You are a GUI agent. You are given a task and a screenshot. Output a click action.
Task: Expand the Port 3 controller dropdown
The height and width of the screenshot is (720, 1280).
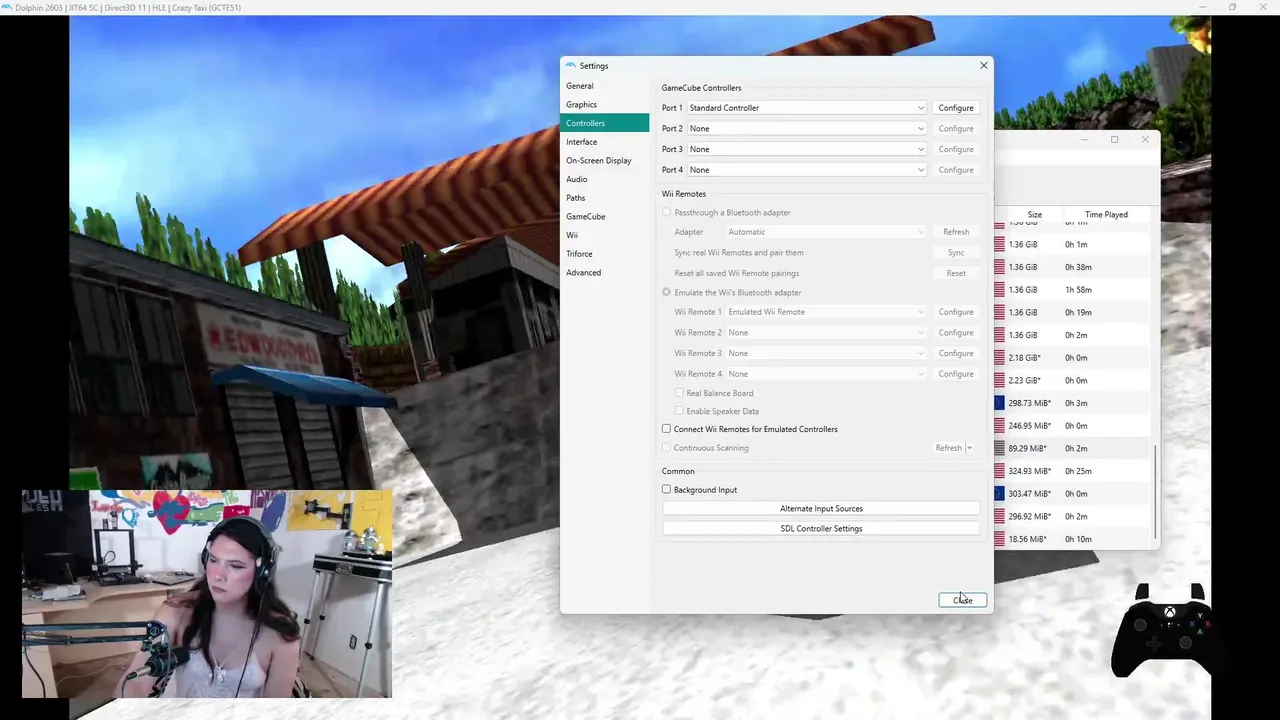click(807, 149)
